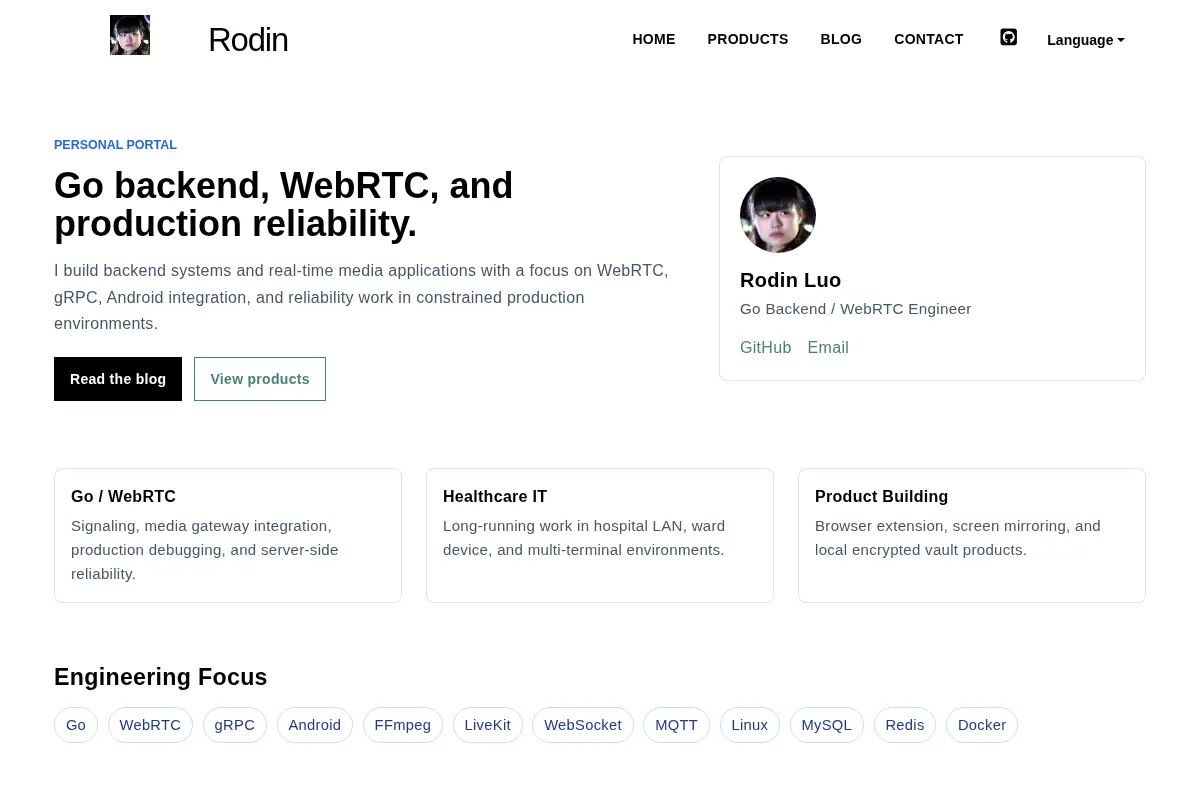Viewport: 1200px width, 800px height.
Task: Open the CONTACT page
Action: tap(929, 39)
